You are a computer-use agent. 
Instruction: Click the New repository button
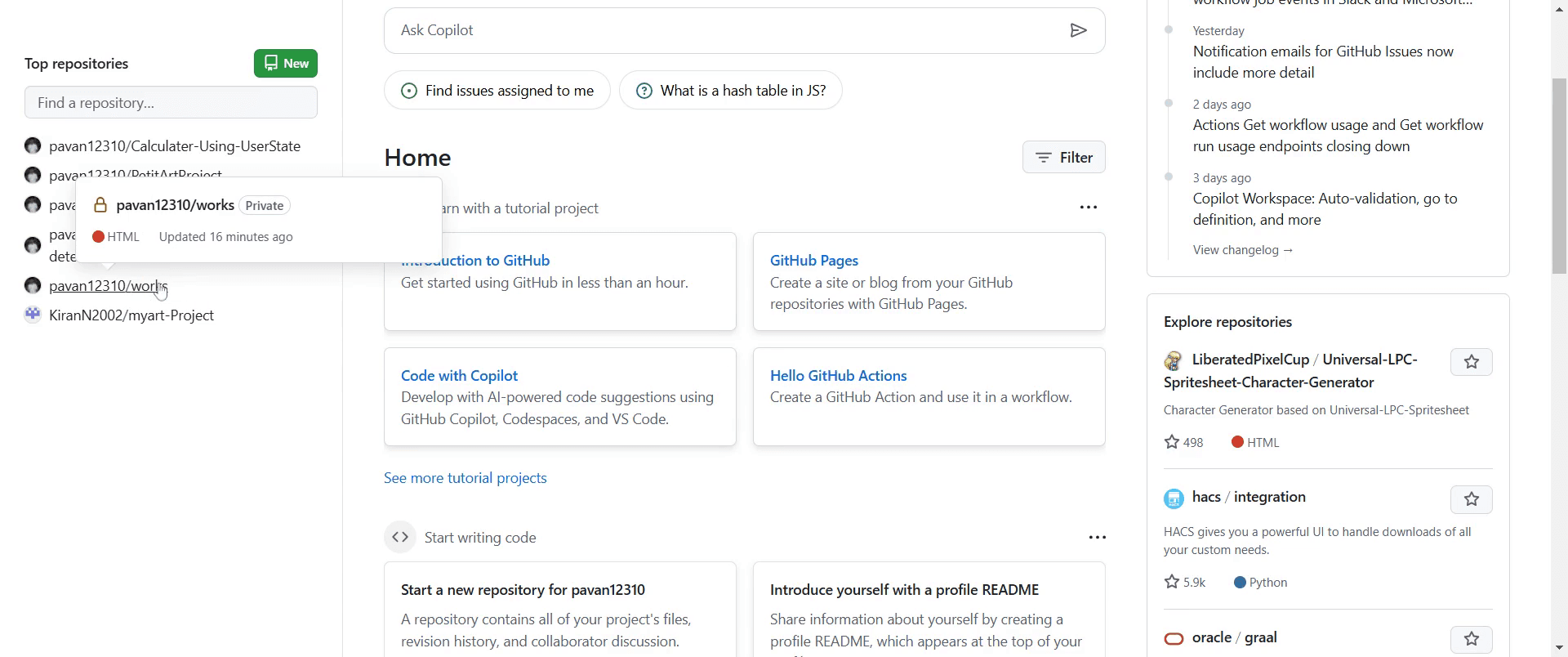tap(286, 63)
